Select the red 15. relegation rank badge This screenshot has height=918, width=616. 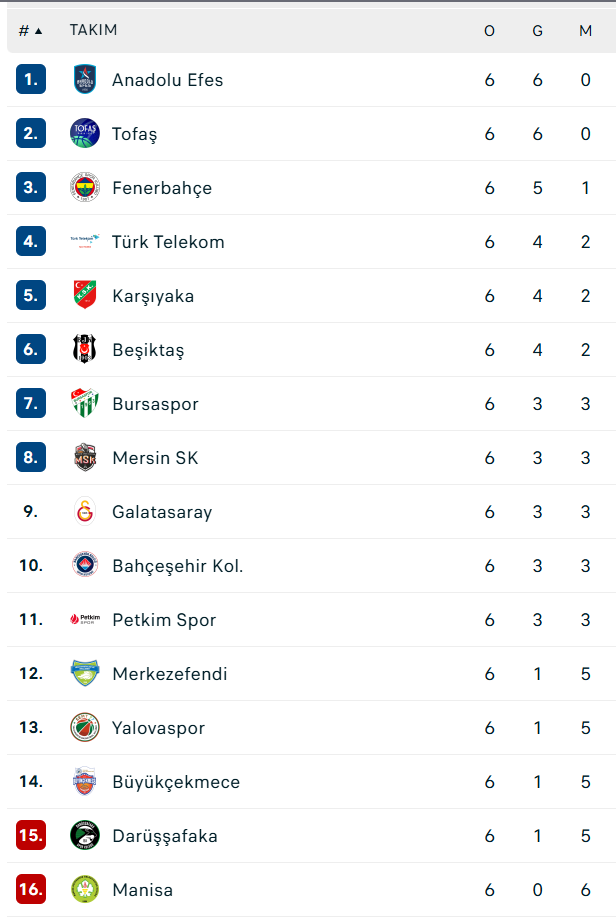[31, 835]
